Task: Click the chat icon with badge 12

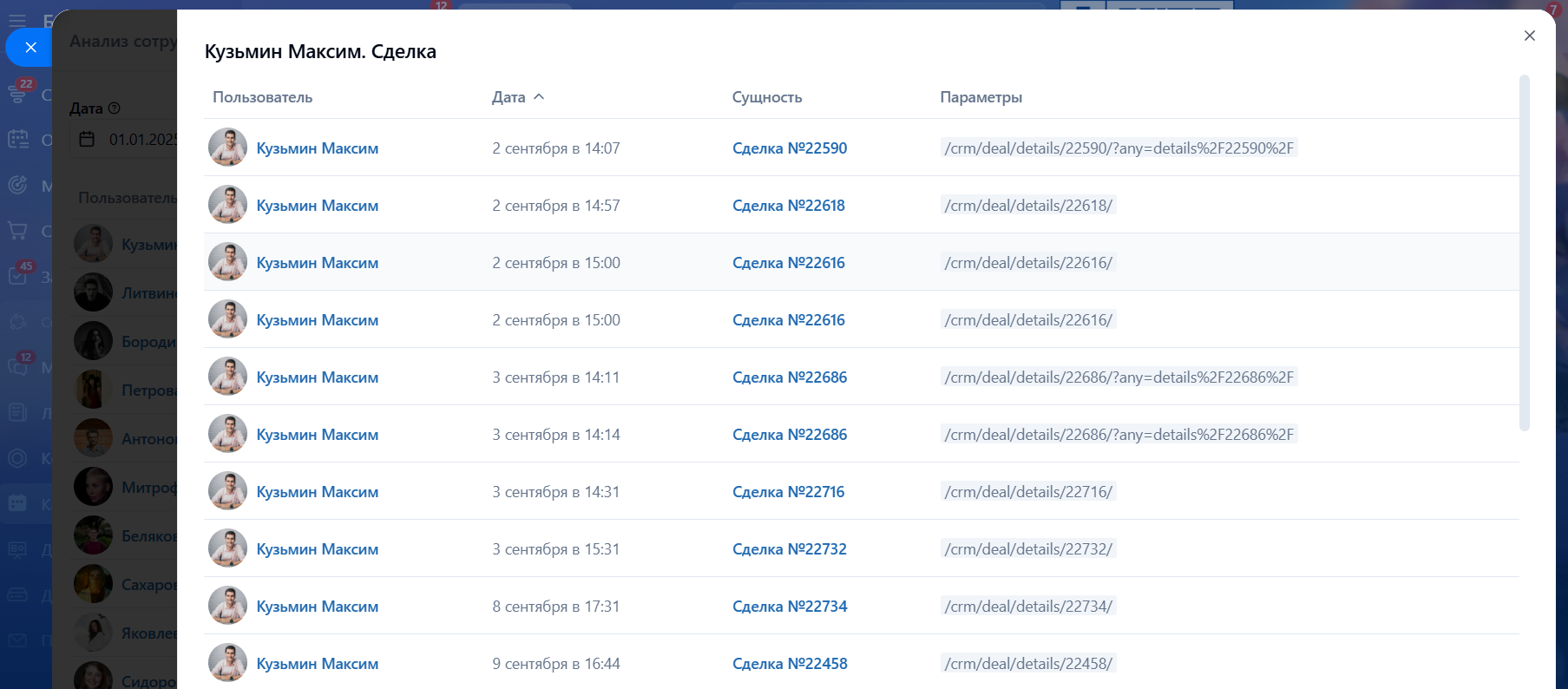Action: [x=18, y=366]
